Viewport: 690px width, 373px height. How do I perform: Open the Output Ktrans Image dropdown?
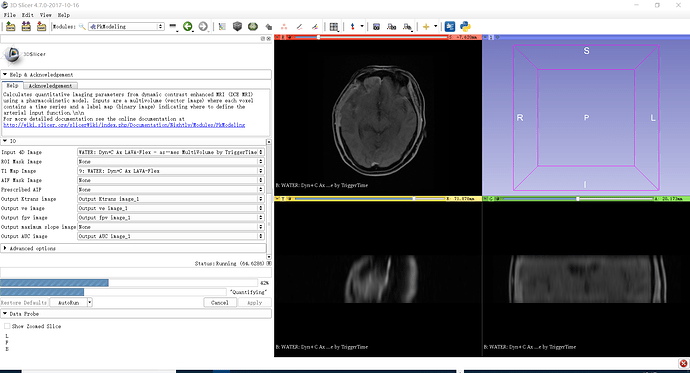(x=170, y=199)
